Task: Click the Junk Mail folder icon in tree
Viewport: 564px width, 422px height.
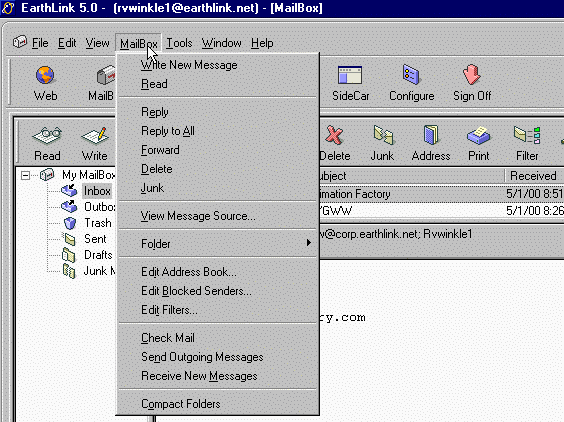Action: point(69,271)
